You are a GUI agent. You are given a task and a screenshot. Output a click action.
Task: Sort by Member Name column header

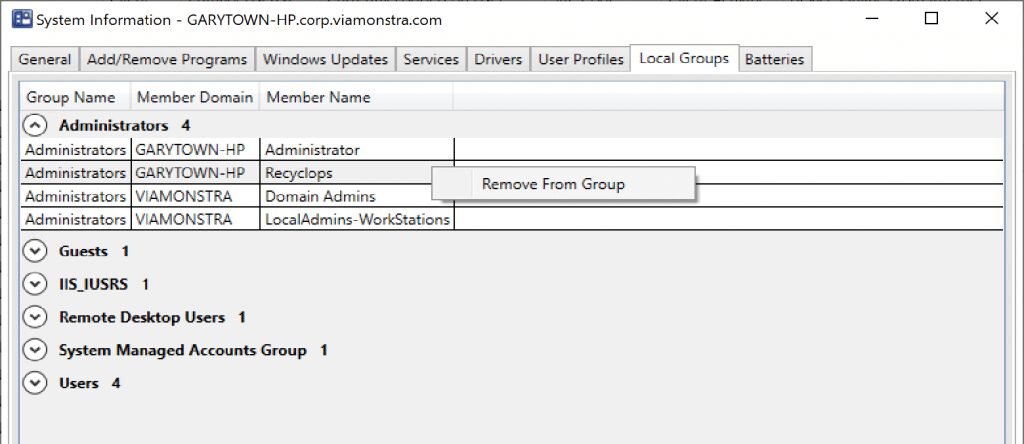(318, 97)
